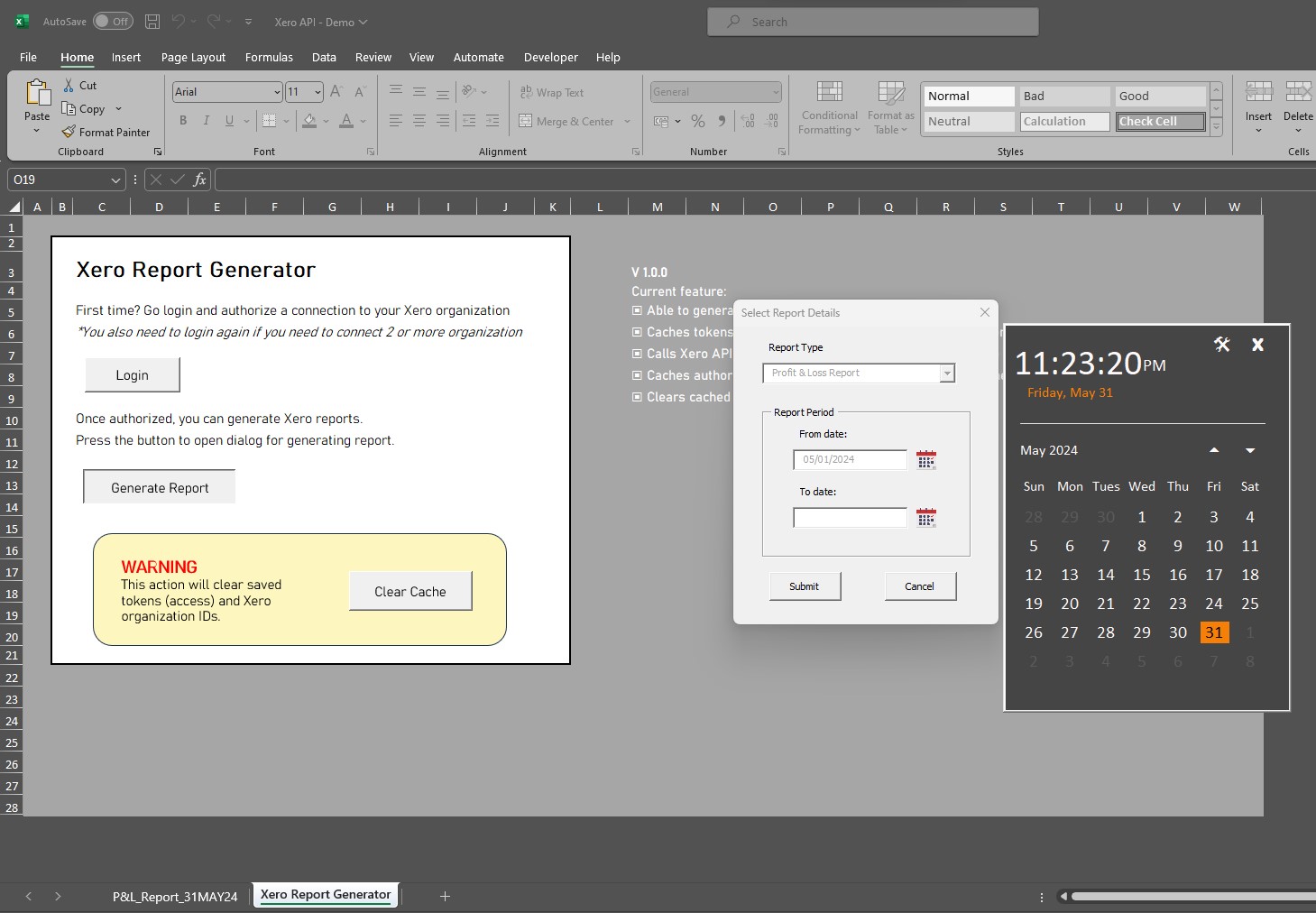Switch to the Formulas ribbon tab
The image size is (1316, 913).
[269, 57]
